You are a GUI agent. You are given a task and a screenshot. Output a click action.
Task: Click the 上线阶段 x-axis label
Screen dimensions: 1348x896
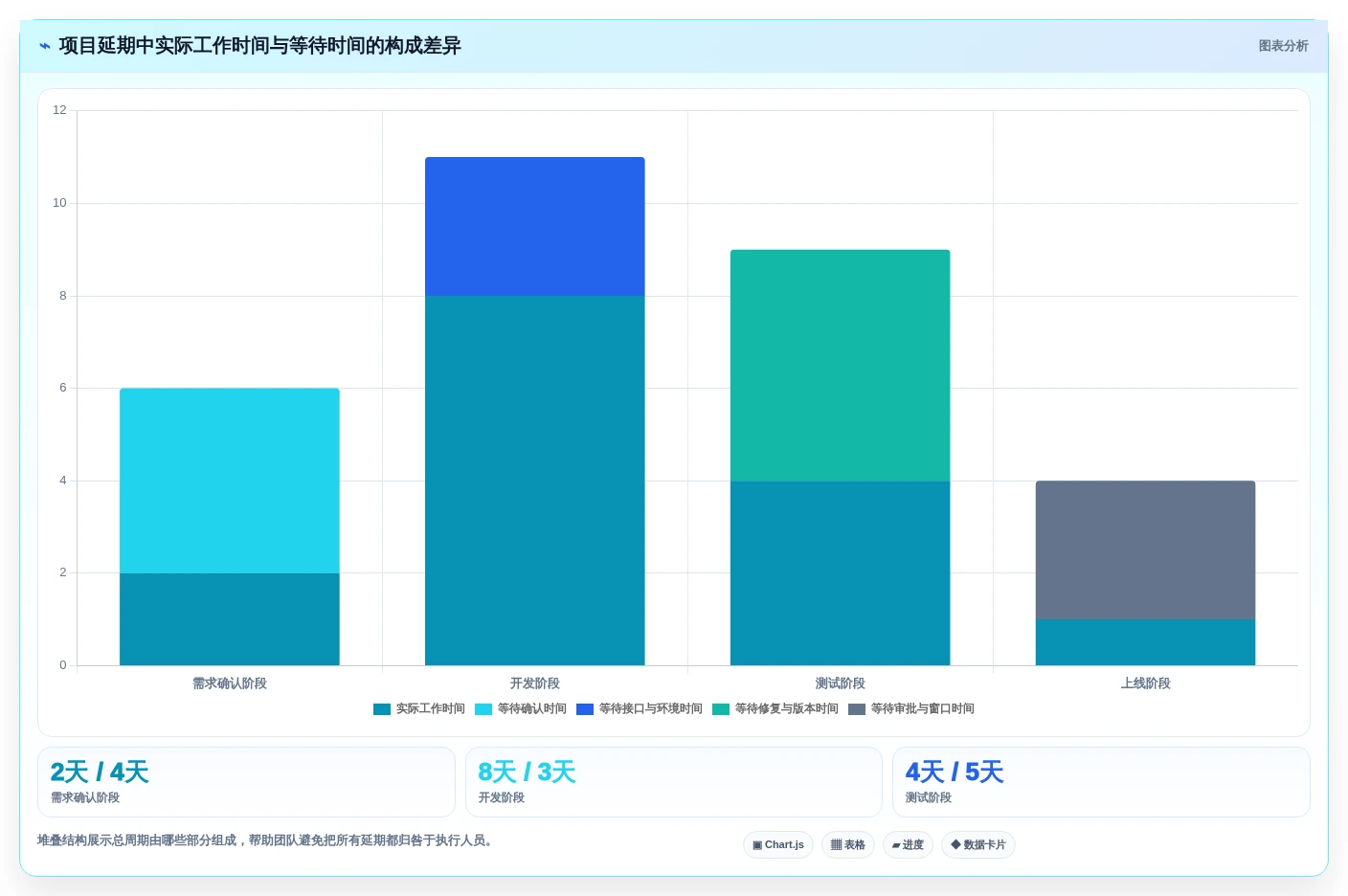tap(1146, 683)
